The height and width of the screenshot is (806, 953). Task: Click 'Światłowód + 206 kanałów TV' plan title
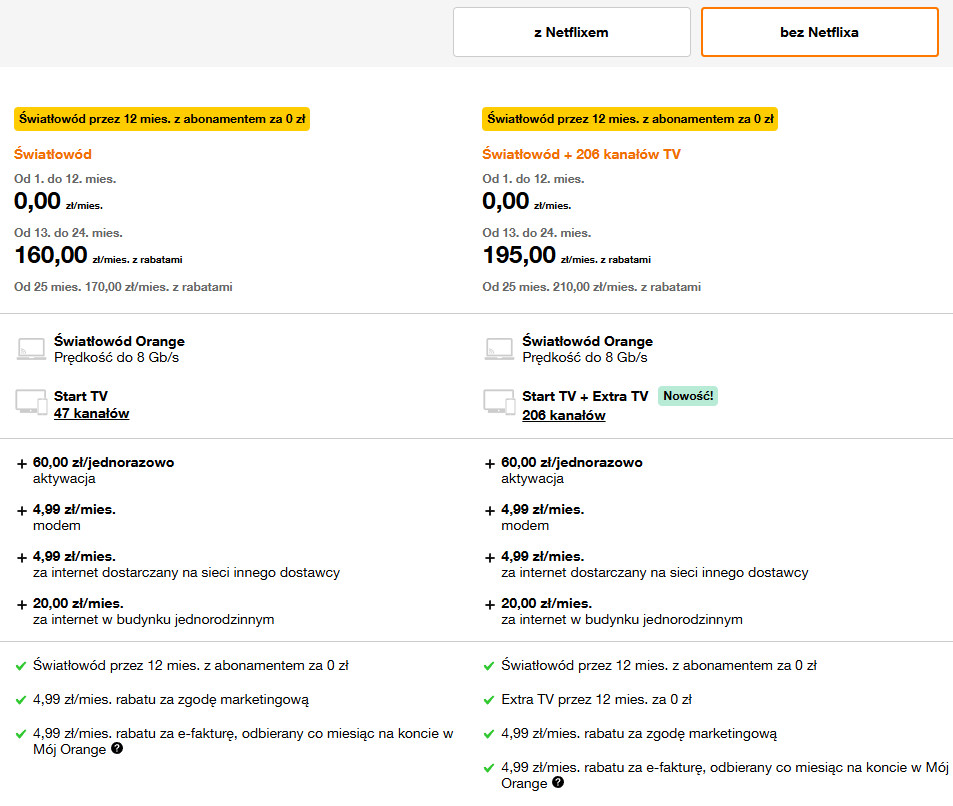(582, 154)
